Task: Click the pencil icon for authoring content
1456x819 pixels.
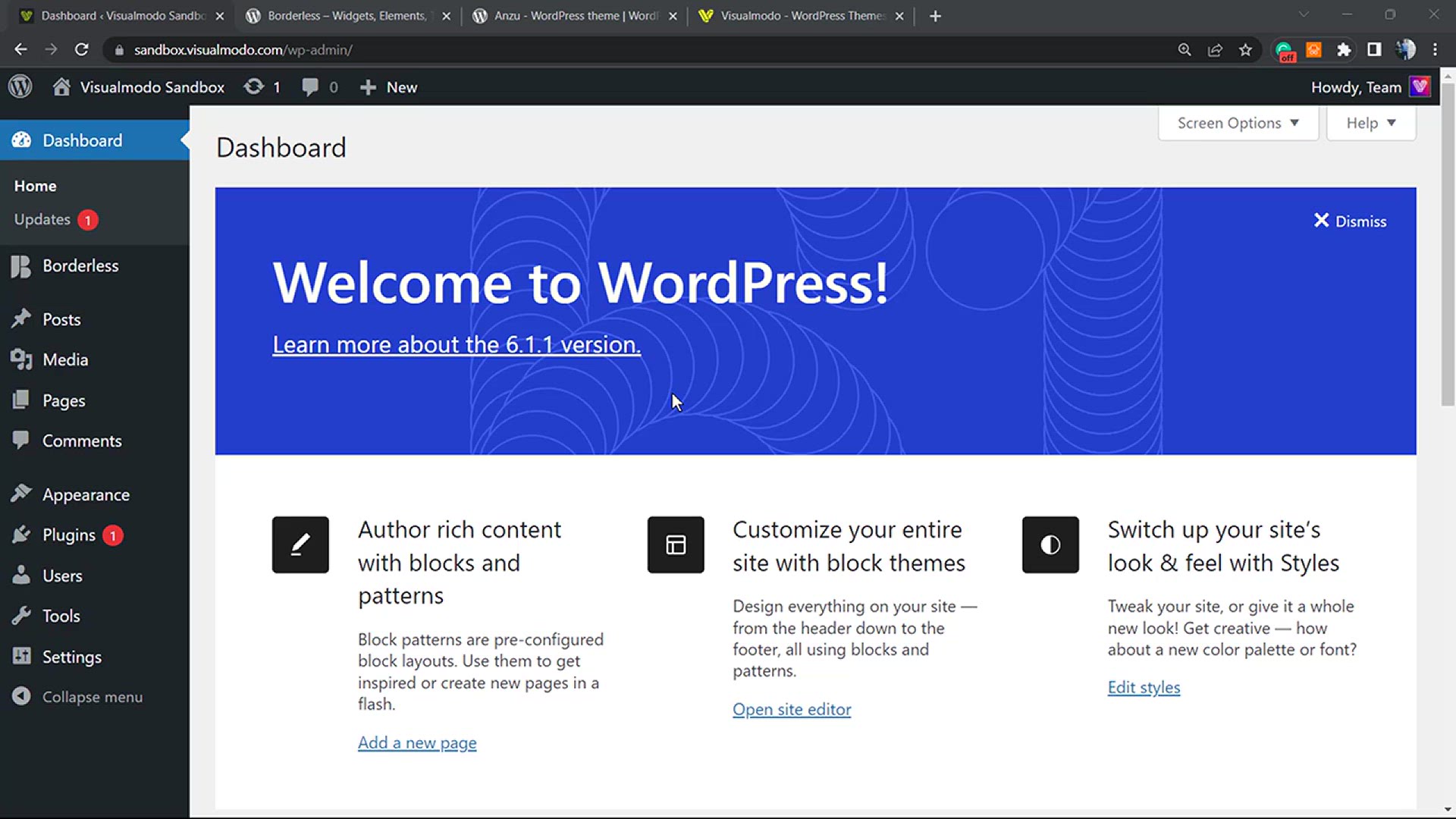Action: coord(300,544)
